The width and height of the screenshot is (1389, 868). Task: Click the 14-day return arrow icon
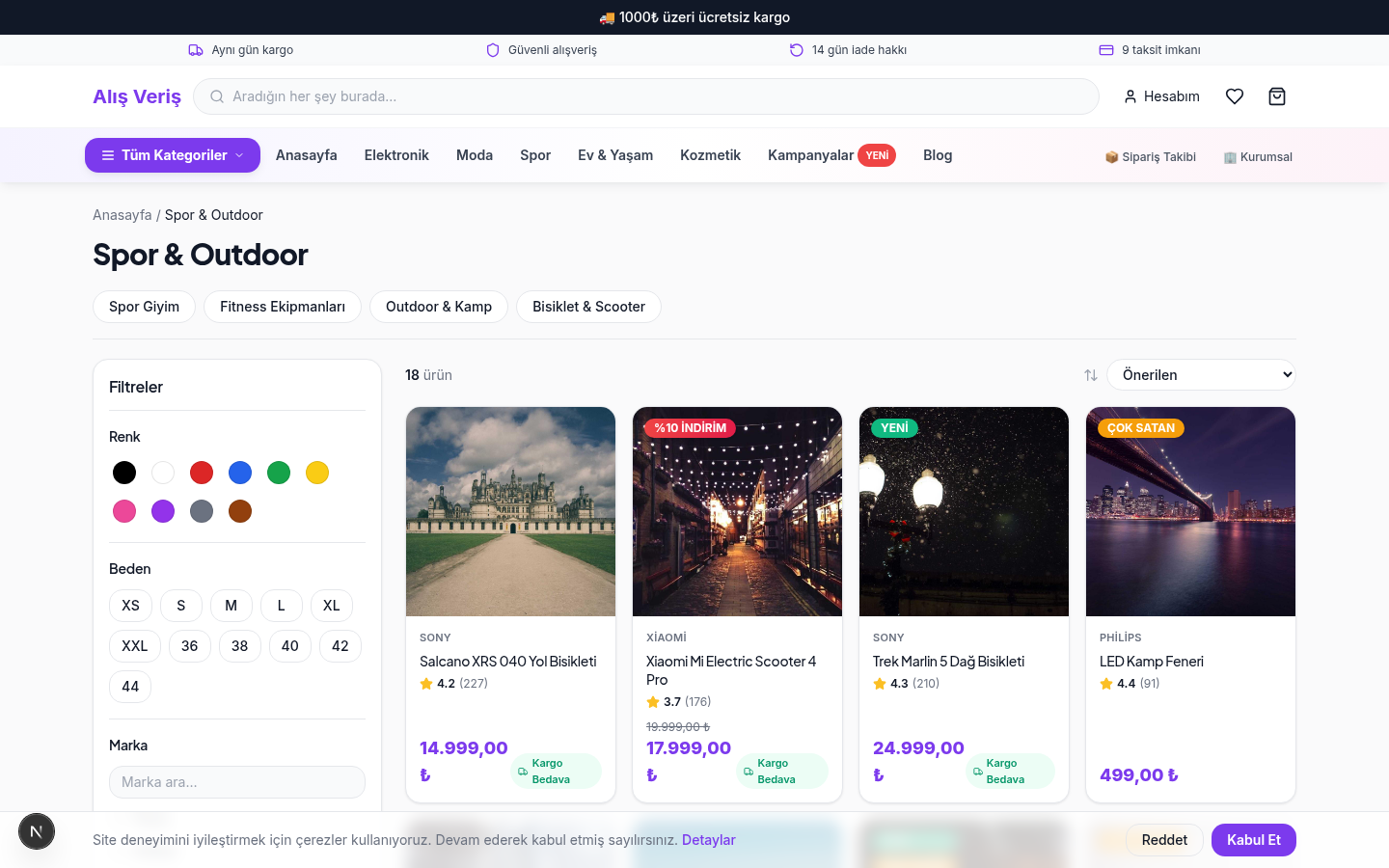[x=797, y=50]
